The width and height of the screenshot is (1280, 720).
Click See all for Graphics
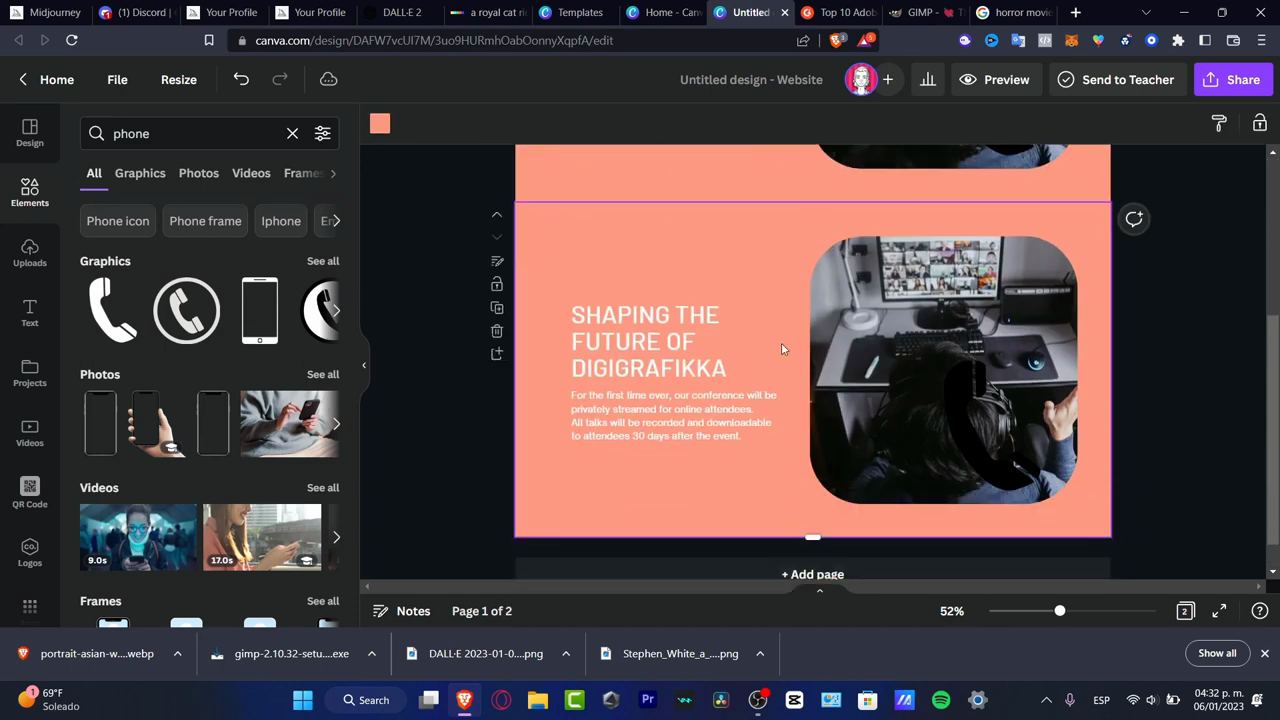tap(323, 261)
